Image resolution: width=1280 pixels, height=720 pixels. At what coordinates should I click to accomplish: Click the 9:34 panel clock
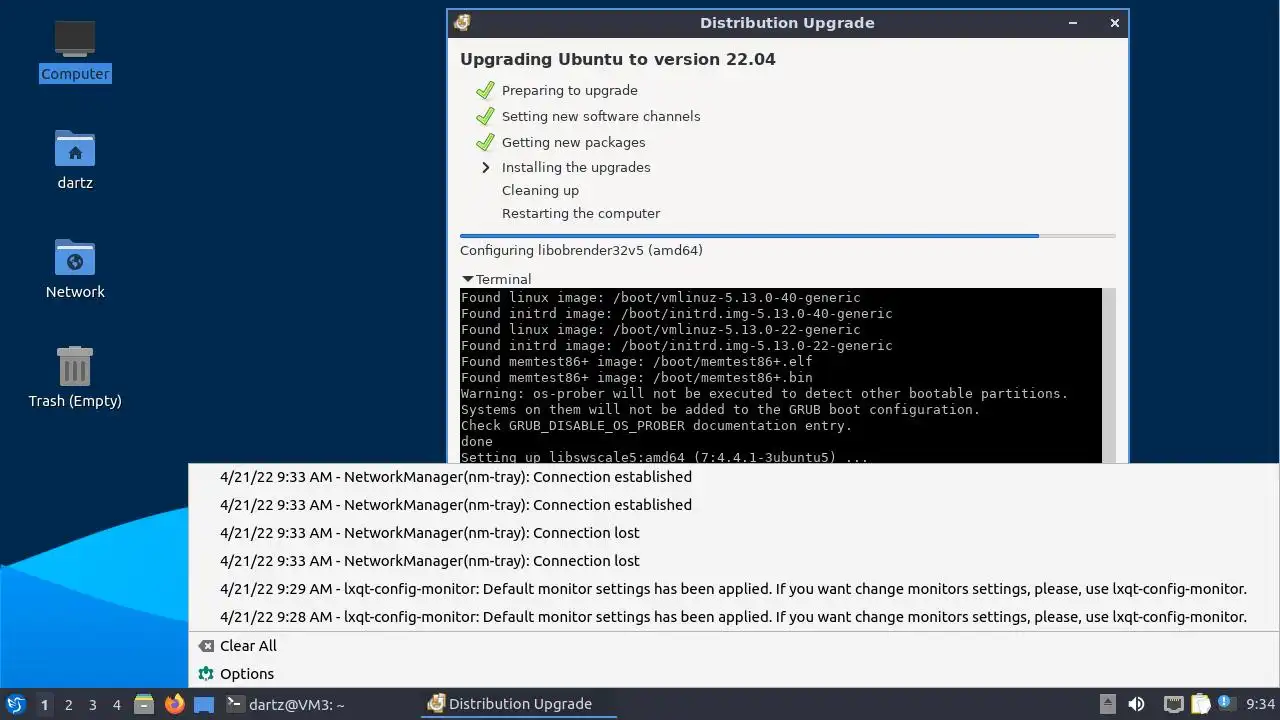click(1260, 704)
